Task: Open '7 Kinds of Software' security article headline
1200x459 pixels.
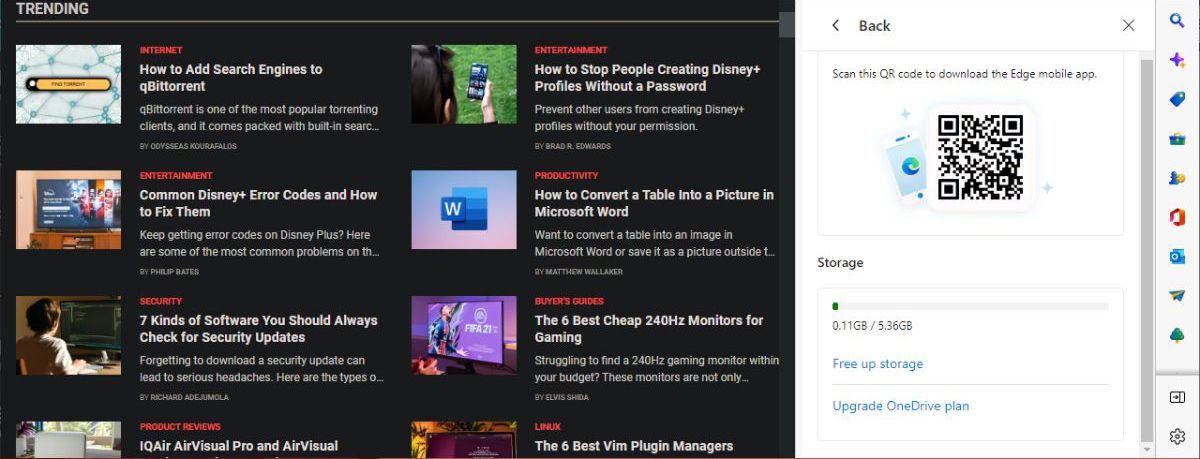Action: 258,329
